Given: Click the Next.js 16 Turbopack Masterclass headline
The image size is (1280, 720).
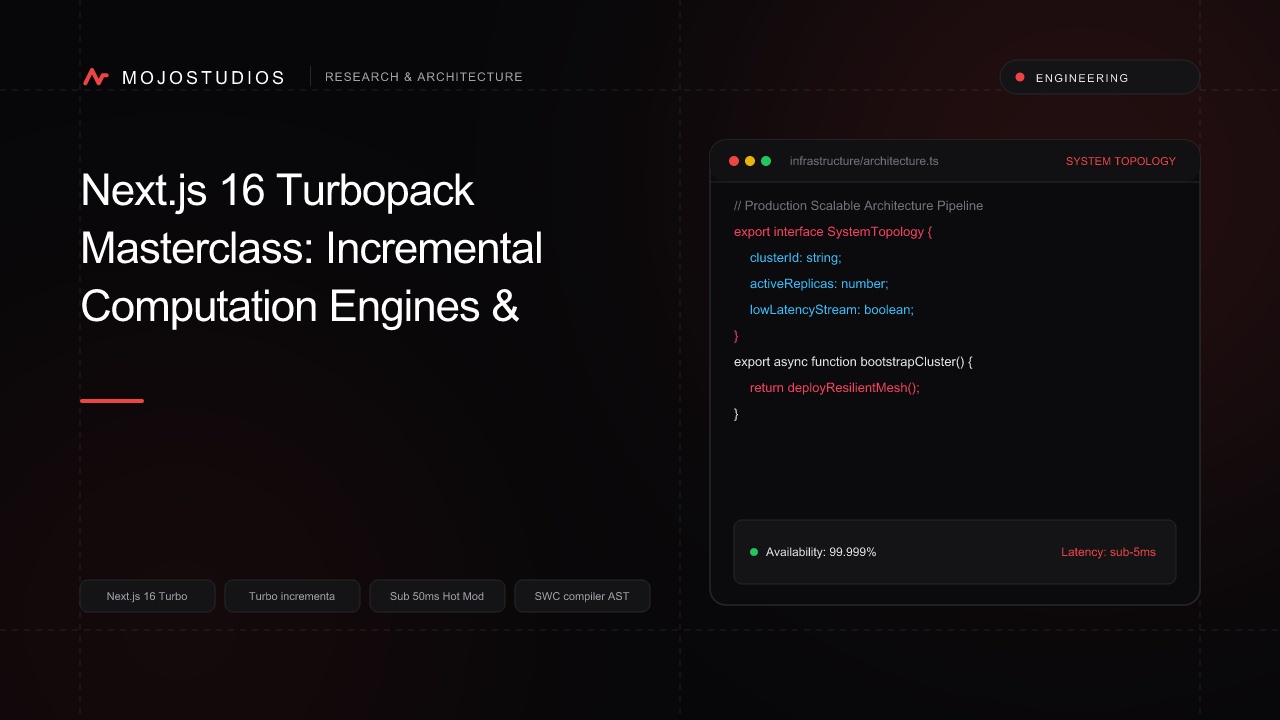Looking at the screenshot, I should [x=311, y=248].
